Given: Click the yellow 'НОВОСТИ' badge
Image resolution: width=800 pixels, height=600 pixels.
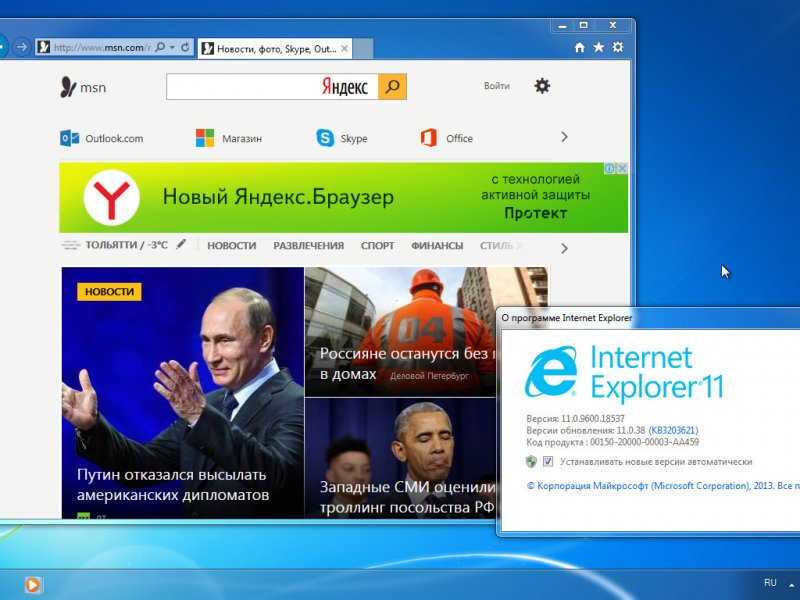Looking at the screenshot, I should click(x=109, y=292).
